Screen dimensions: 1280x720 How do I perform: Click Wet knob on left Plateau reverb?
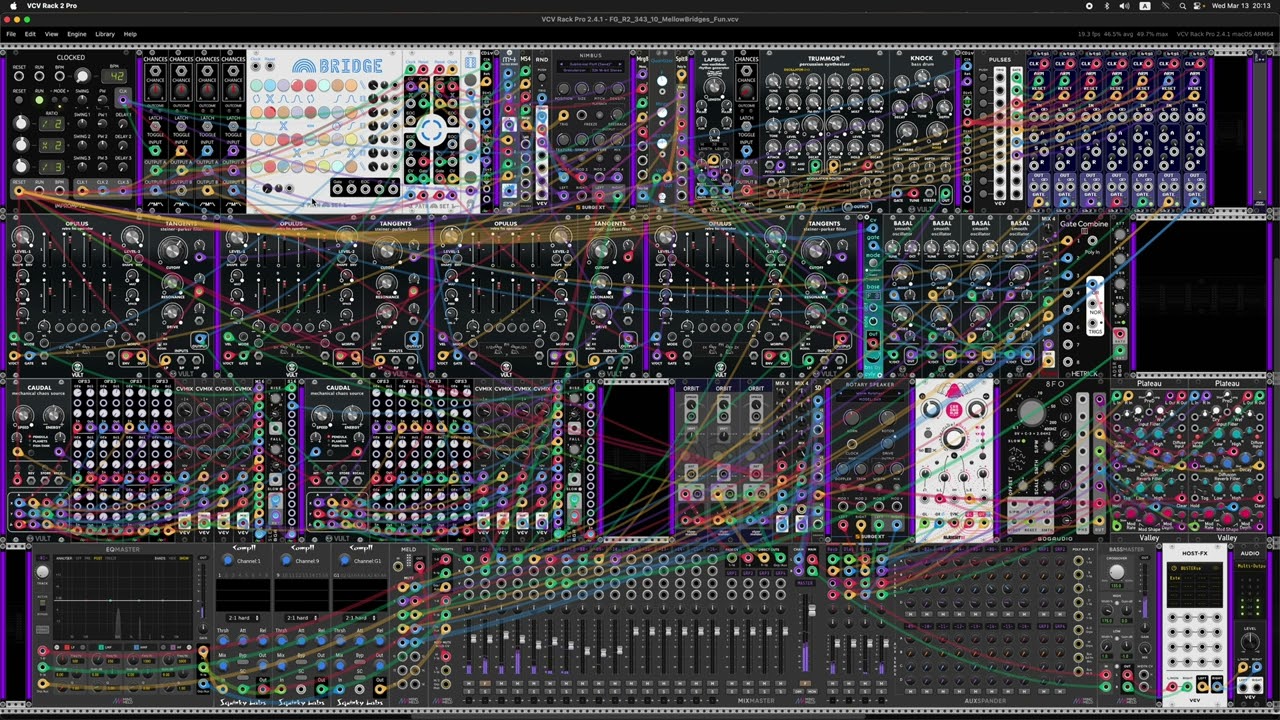1161,412
